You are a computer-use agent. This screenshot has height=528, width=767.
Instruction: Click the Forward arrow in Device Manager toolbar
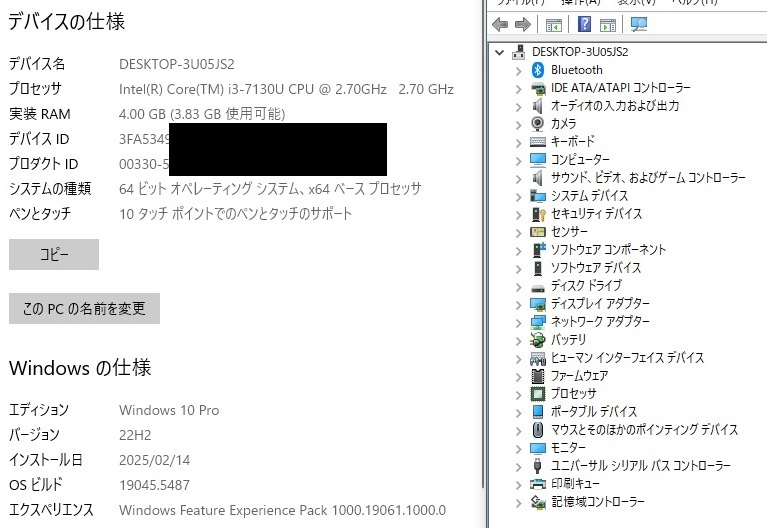[523, 24]
